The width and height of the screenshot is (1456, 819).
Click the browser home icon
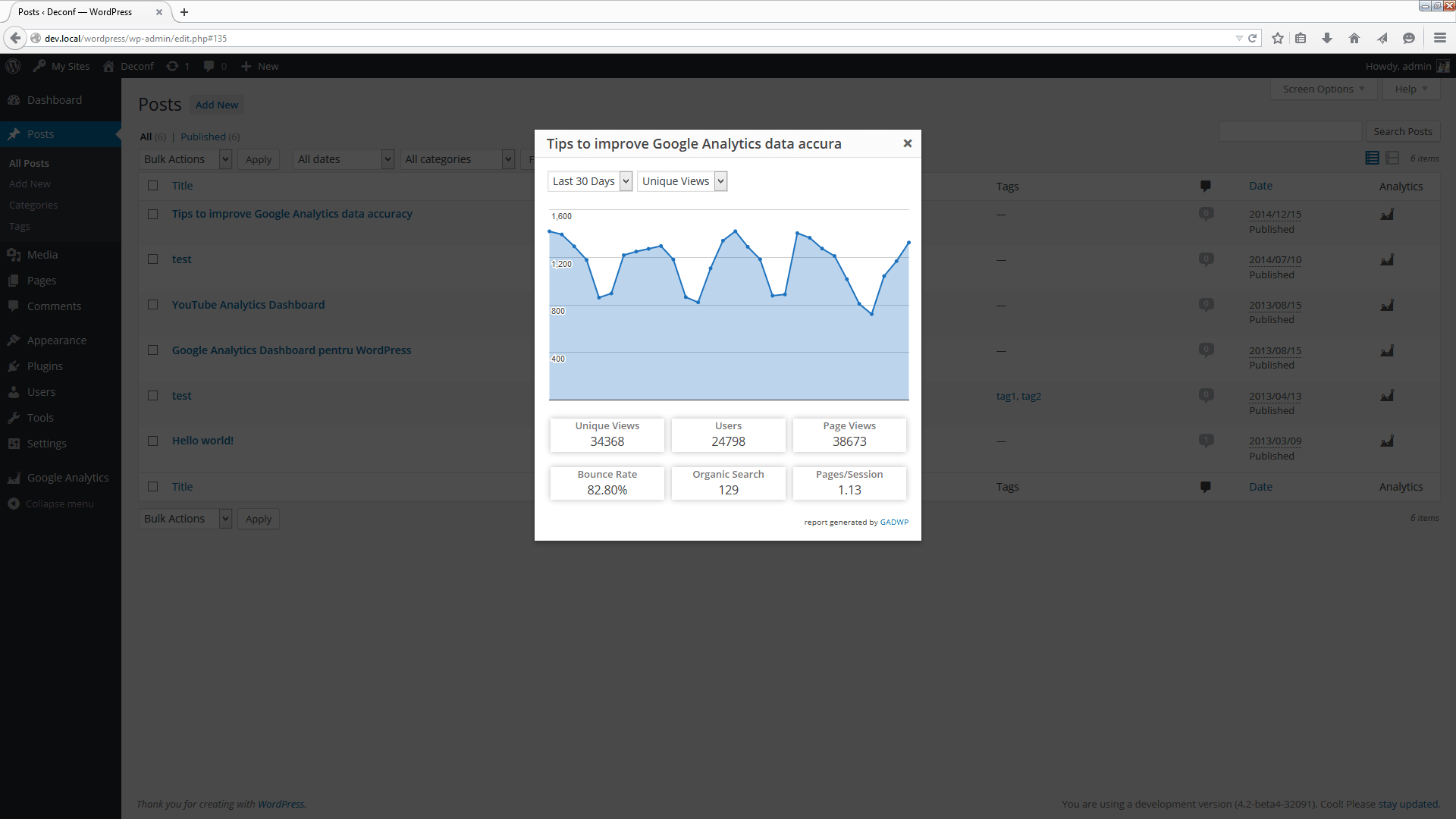tap(1354, 38)
